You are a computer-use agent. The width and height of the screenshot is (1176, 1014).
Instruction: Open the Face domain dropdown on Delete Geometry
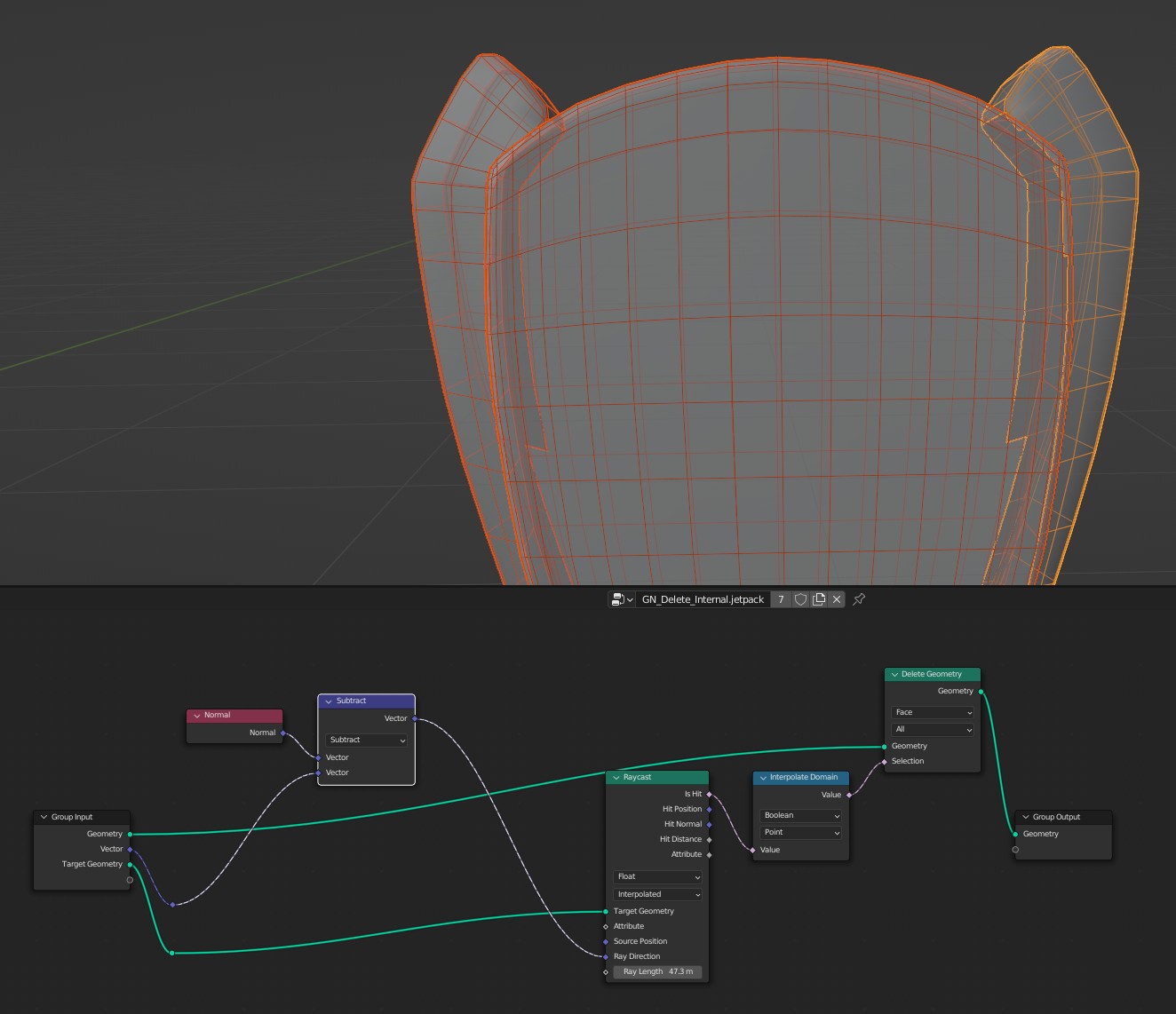(932, 712)
